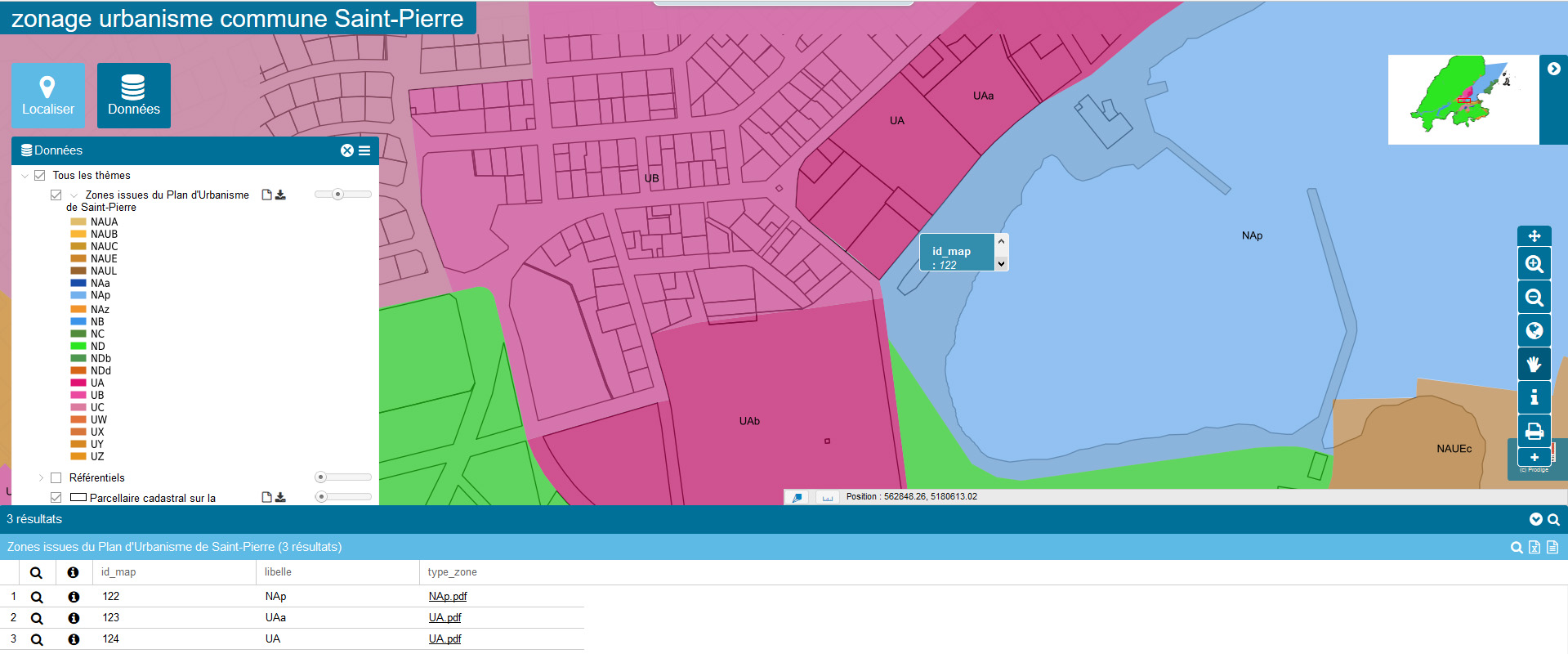Select the move toolbar tool
Screen dimensions: 1568x654
(1534, 235)
